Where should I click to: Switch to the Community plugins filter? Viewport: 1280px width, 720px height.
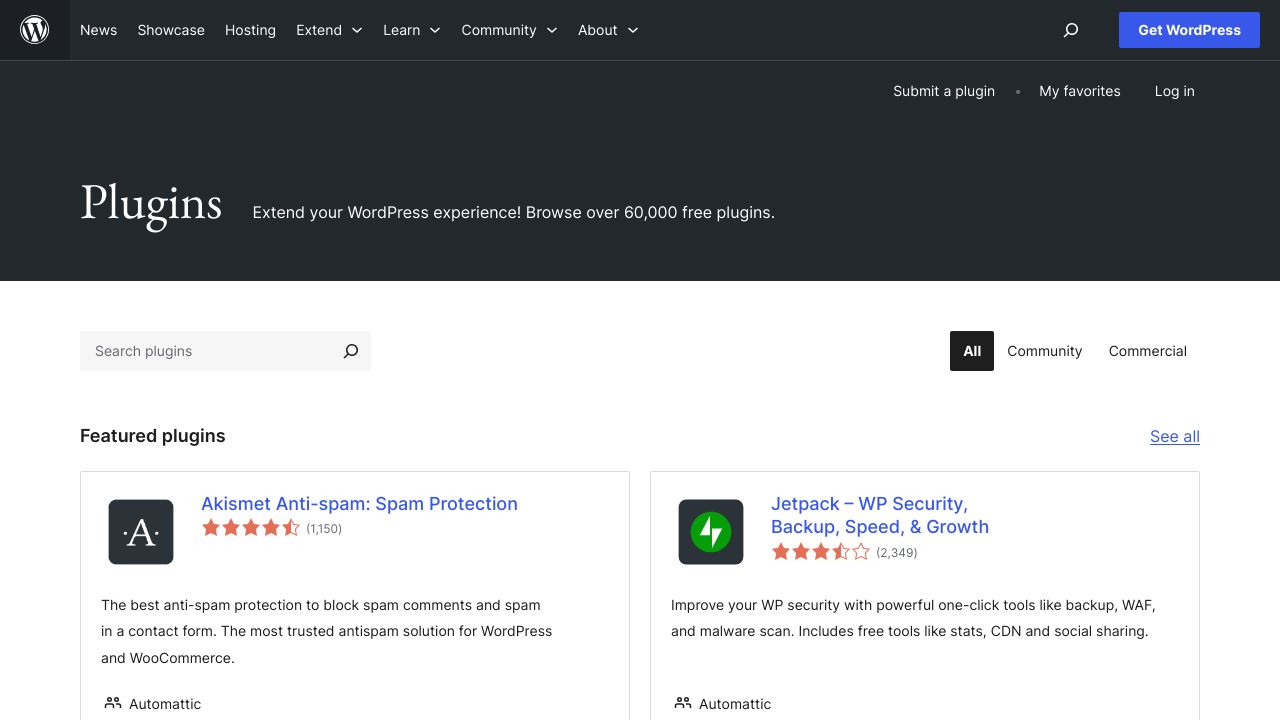click(x=1044, y=351)
